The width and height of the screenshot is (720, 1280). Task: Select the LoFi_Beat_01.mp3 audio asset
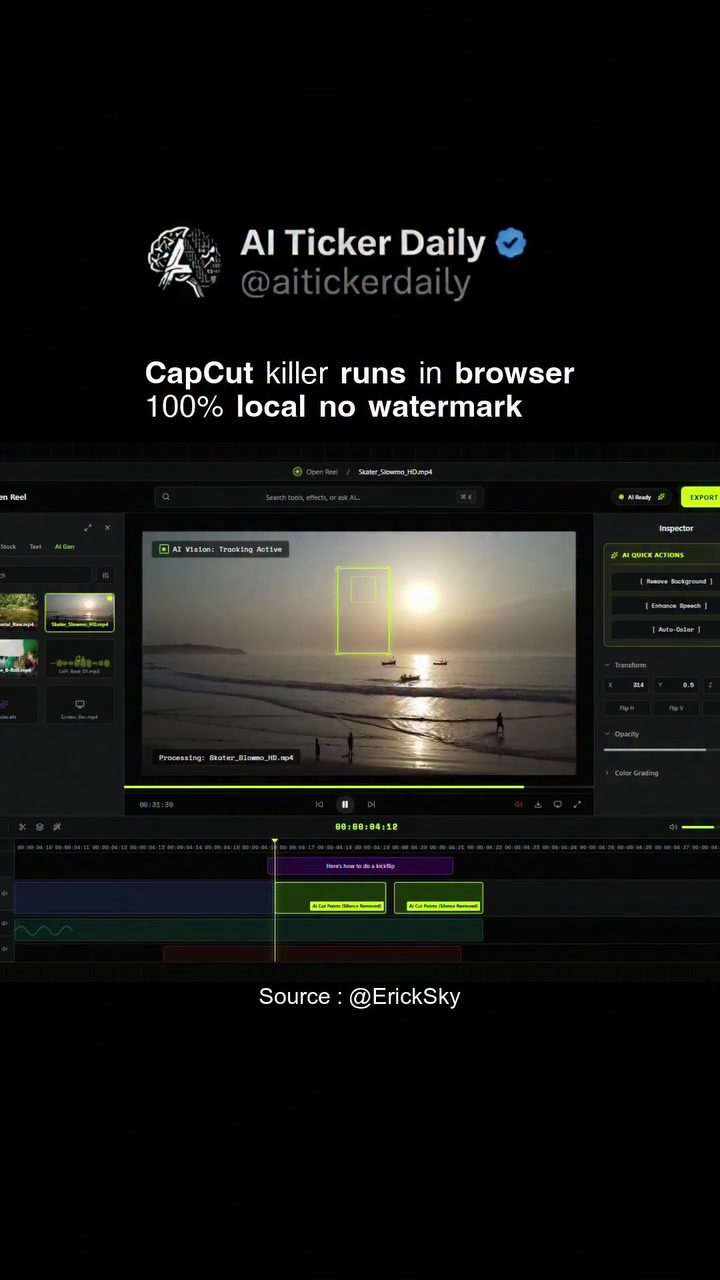pyautogui.click(x=80, y=659)
